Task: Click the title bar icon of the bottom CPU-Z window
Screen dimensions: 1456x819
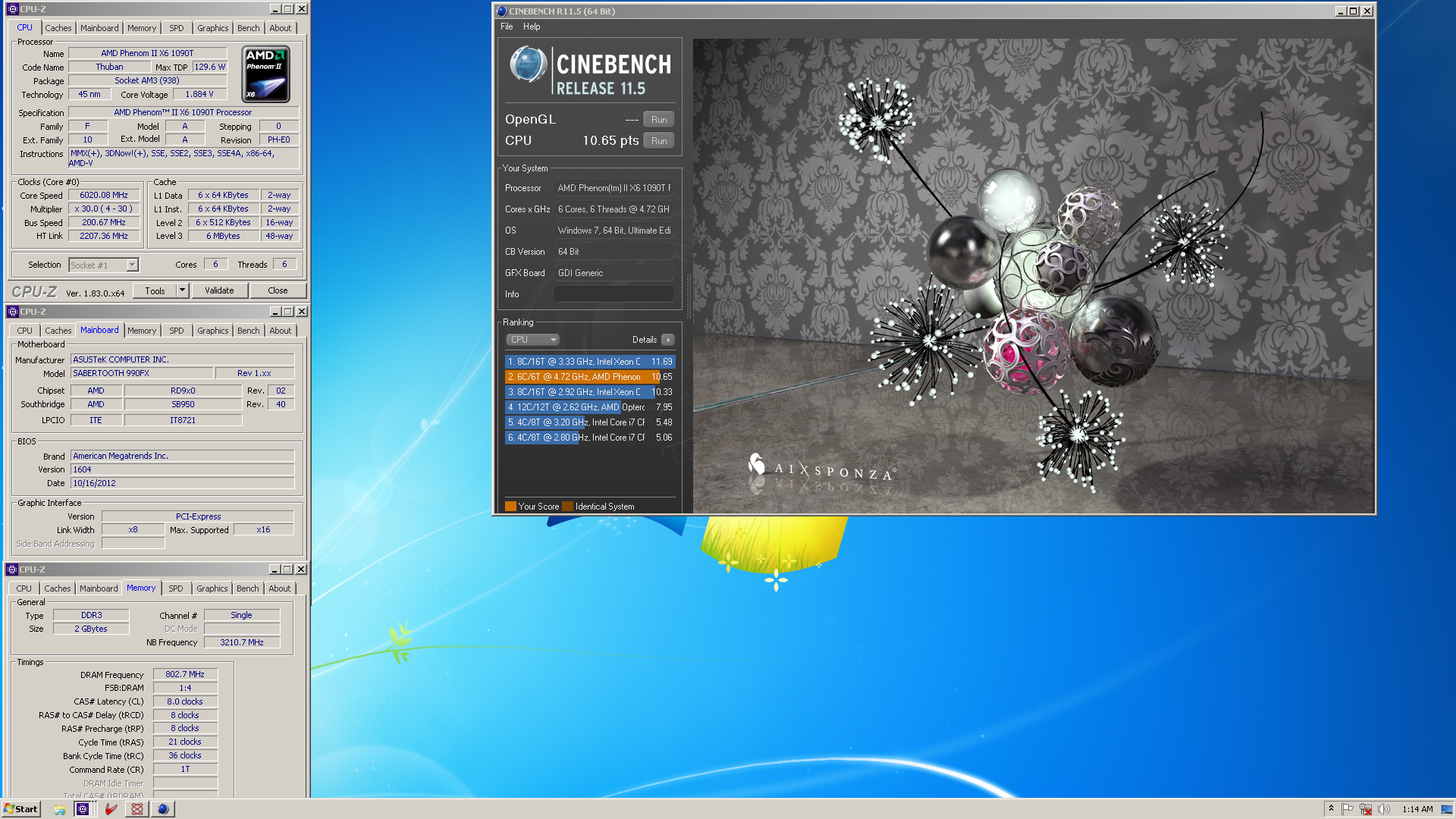Action: coord(12,570)
